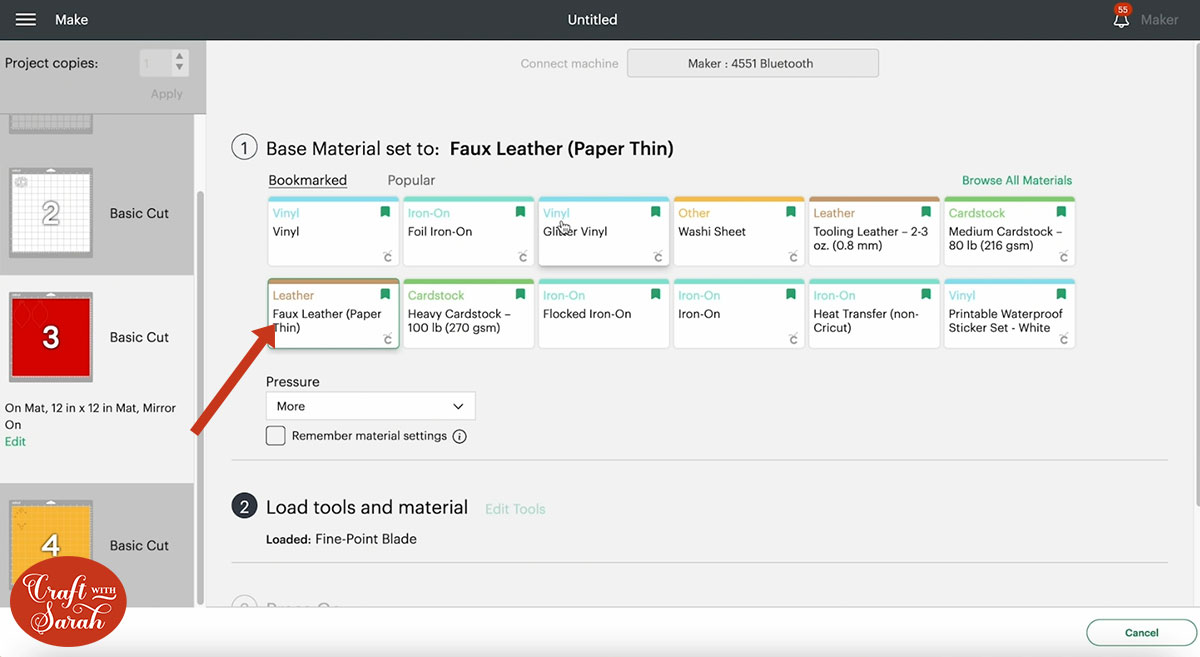Toggle bookmark on Foil Iron-On tile
This screenshot has width=1200, height=657.
[x=521, y=213]
